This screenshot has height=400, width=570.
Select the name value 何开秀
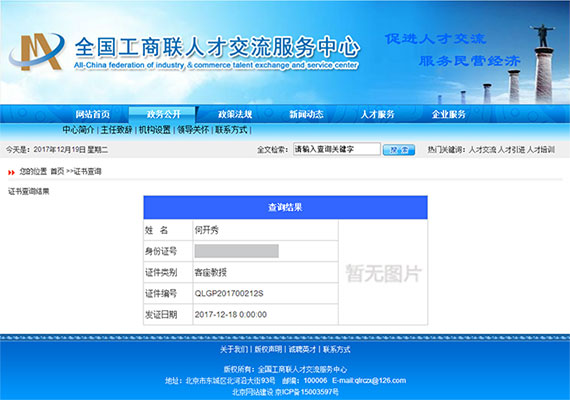[206, 230]
